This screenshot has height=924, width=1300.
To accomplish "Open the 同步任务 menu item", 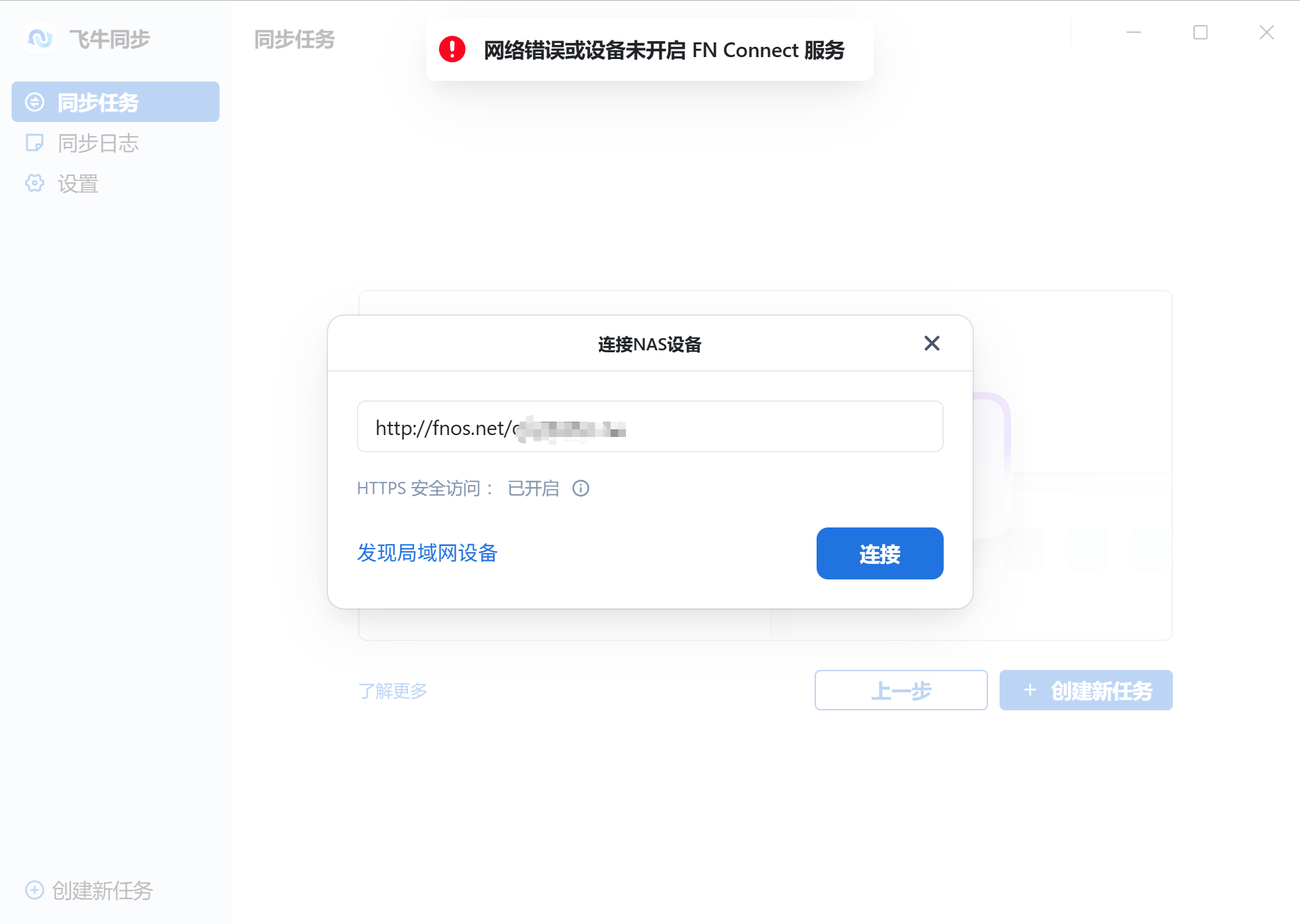I will tap(98, 102).
